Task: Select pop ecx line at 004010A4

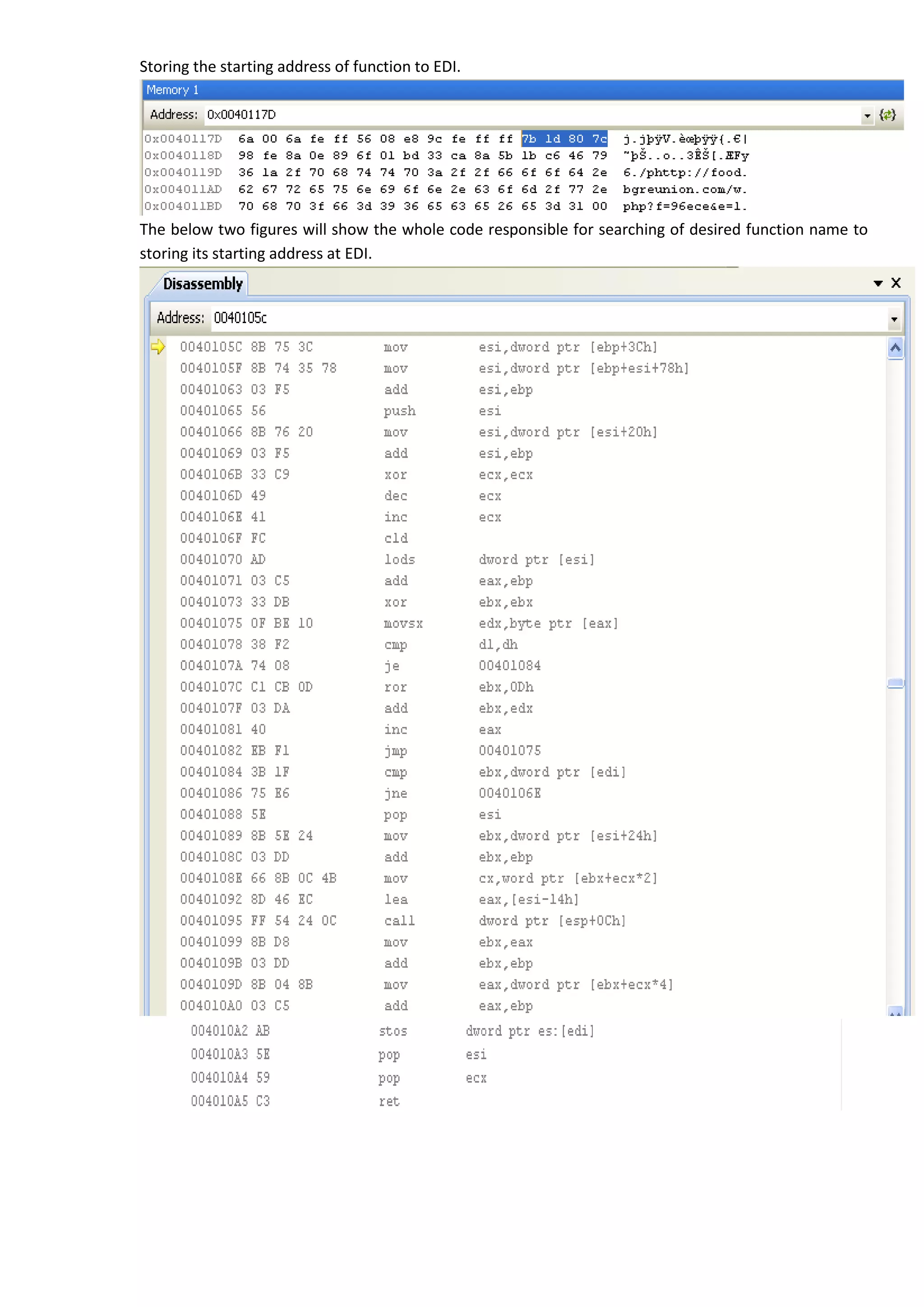Action: 338,1078
